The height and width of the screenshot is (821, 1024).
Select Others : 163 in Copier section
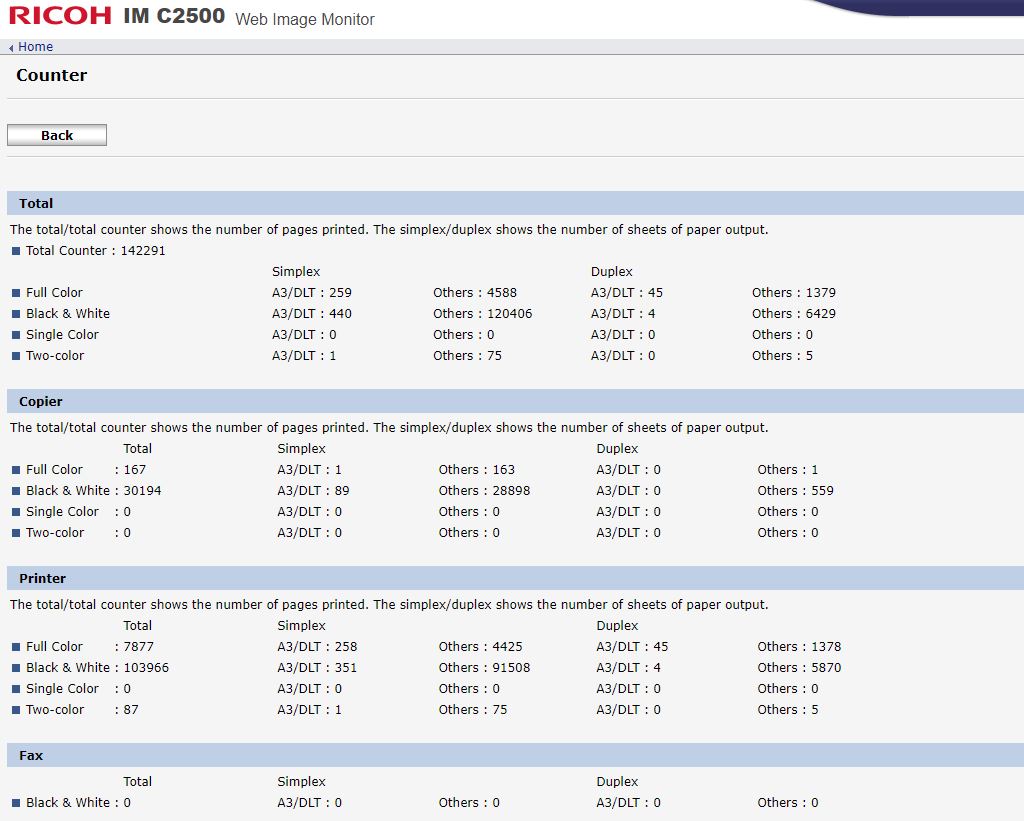click(477, 470)
